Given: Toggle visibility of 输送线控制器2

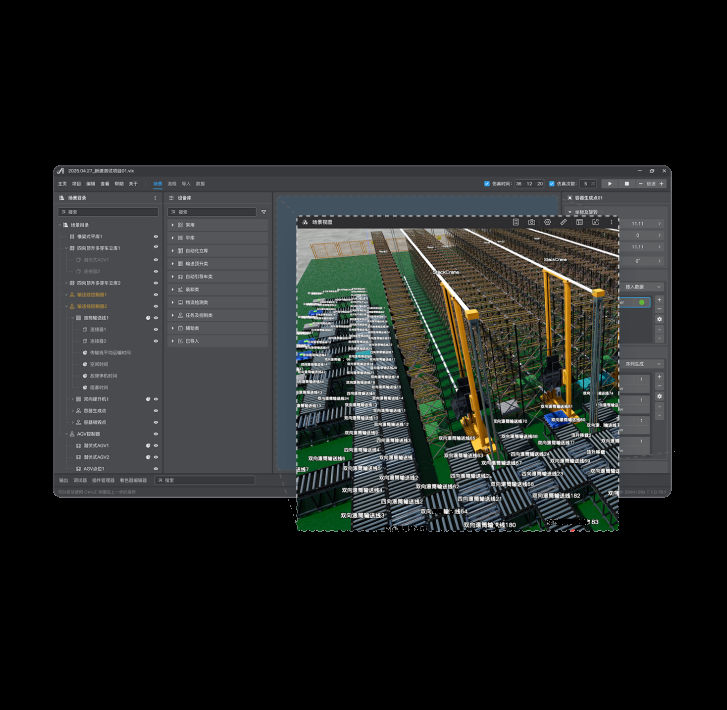Looking at the screenshot, I should click(156, 306).
